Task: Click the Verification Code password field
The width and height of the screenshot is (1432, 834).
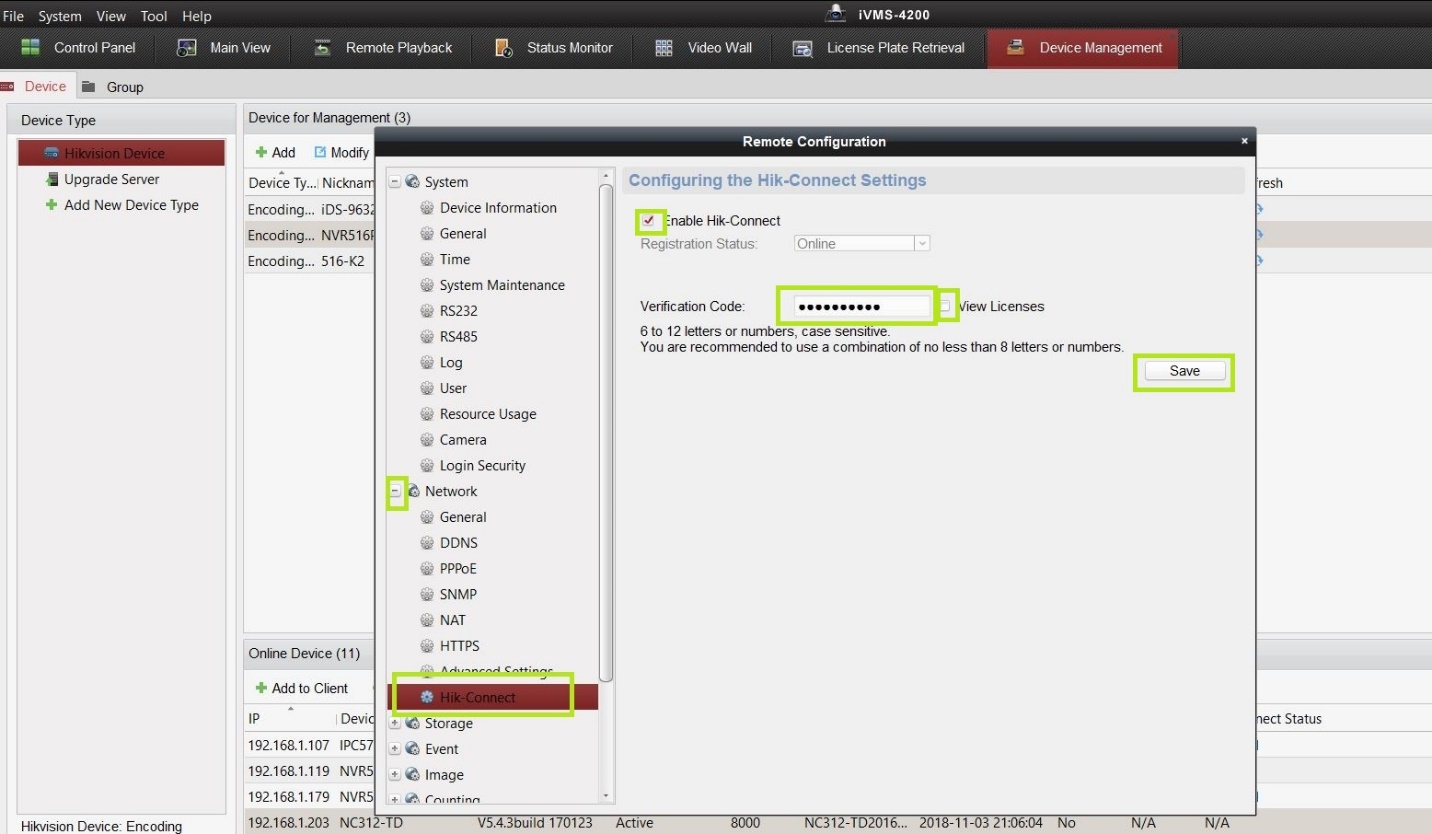Action: [863, 306]
